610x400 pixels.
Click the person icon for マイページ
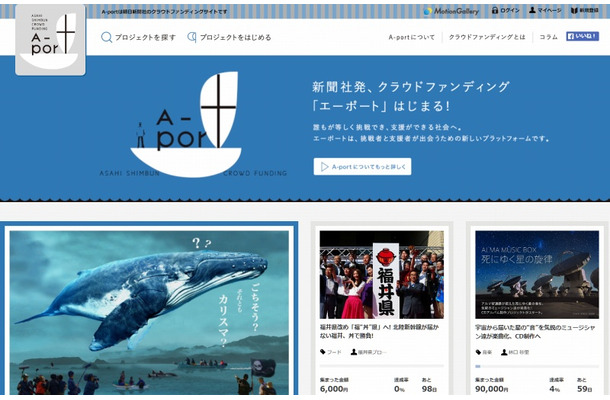pos(532,11)
